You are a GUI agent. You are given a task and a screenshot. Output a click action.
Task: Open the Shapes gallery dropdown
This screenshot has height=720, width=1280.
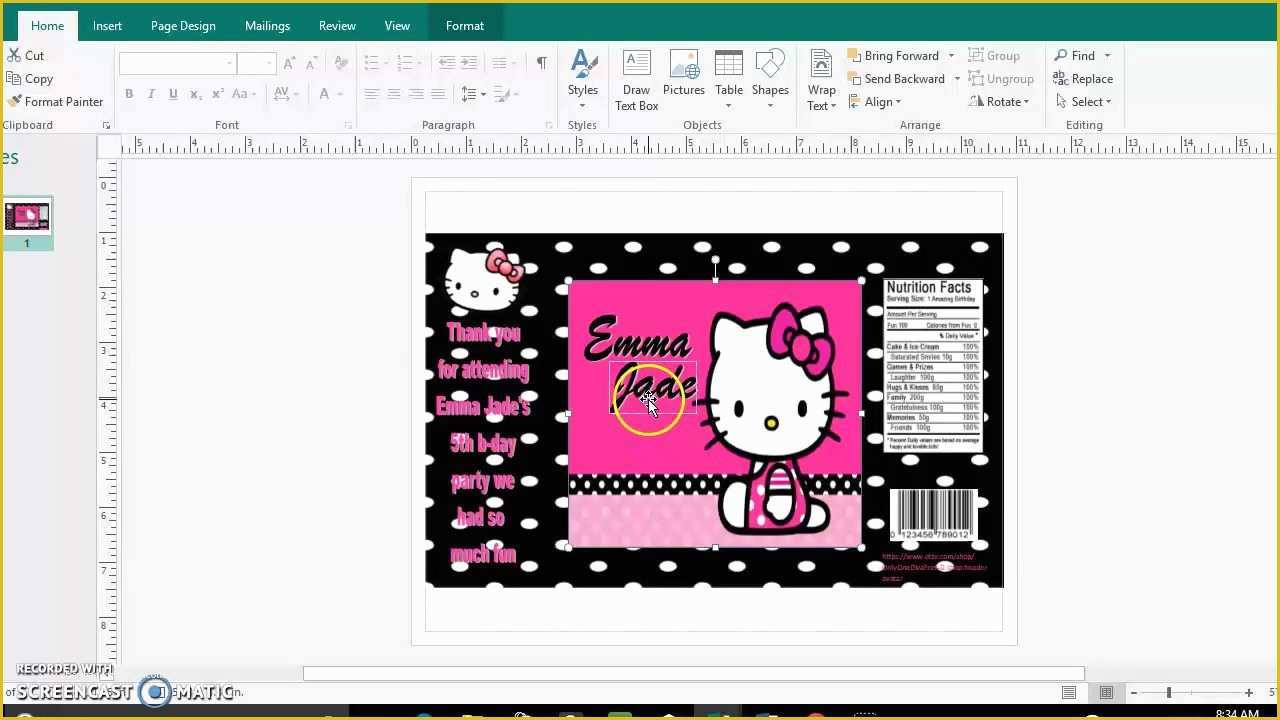click(x=770, y=80)
